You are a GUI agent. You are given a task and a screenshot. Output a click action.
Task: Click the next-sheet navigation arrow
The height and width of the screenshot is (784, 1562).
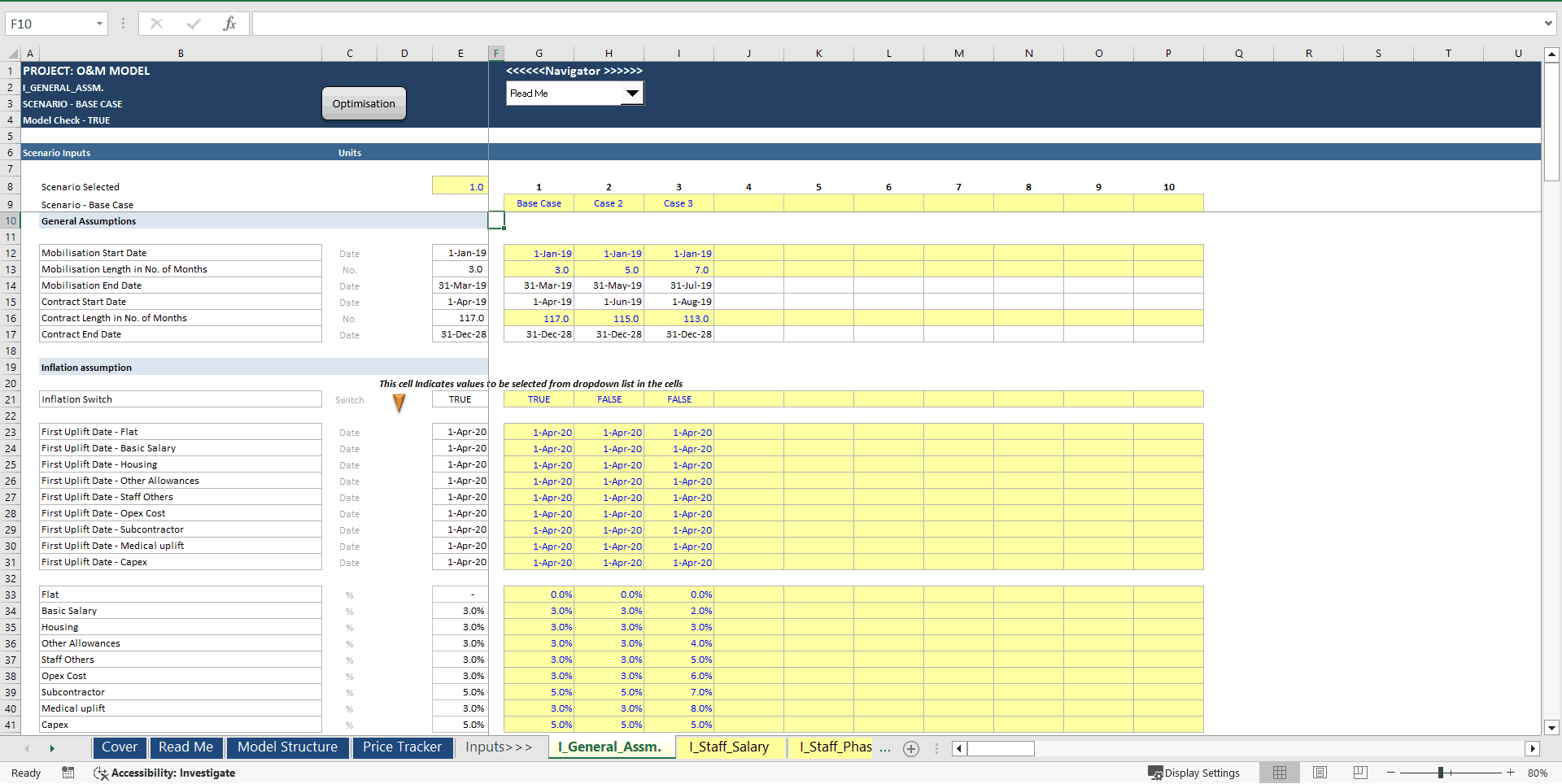pyautogui.click(x=52, y=748)
